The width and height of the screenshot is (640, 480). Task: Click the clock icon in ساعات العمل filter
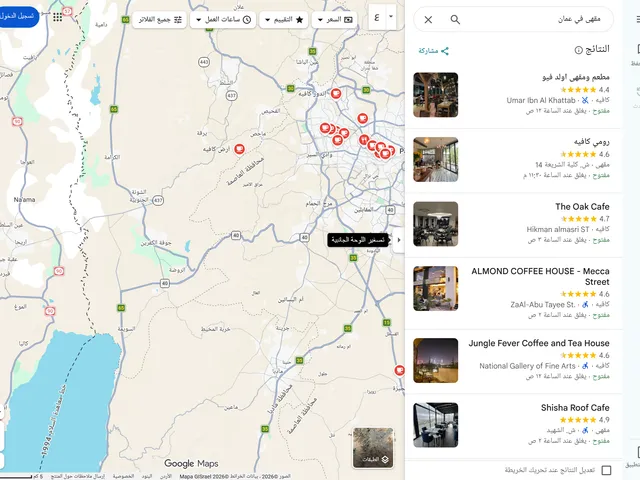[247, 20]
